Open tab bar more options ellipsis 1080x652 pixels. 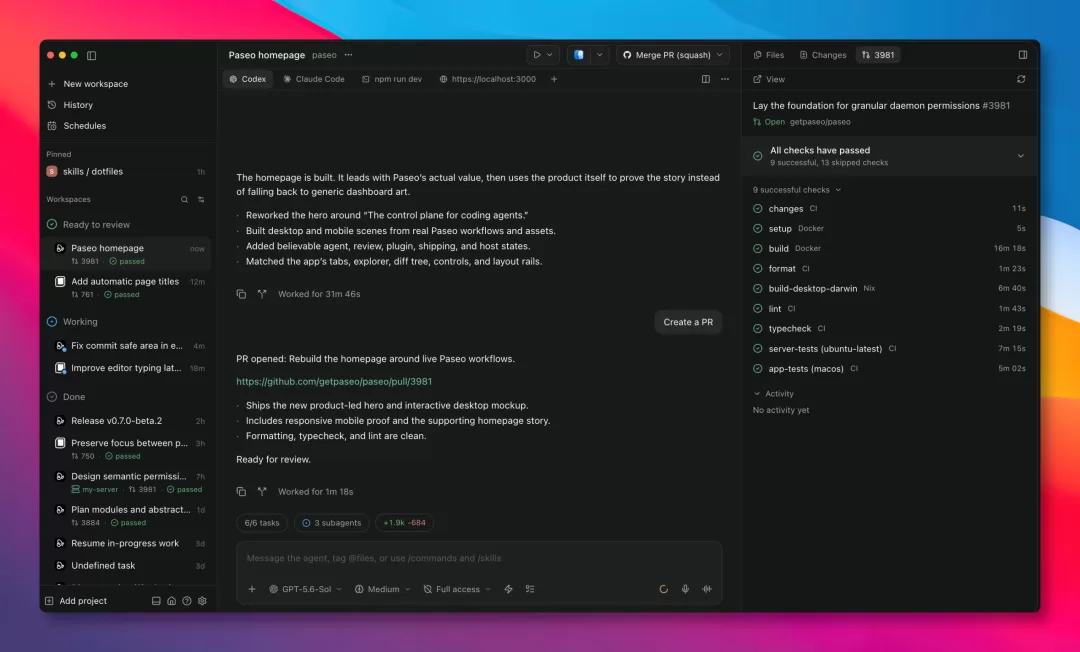pyautogui.click(x=725, y=79)
